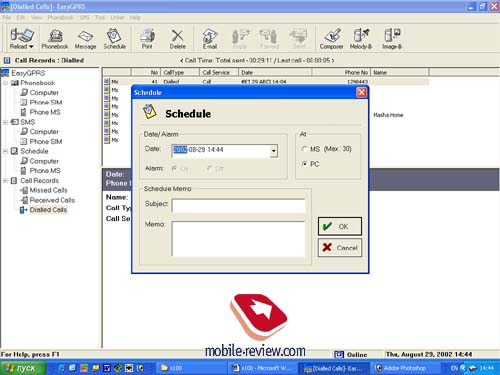Open Received Calls in tree

pos(52,200)
